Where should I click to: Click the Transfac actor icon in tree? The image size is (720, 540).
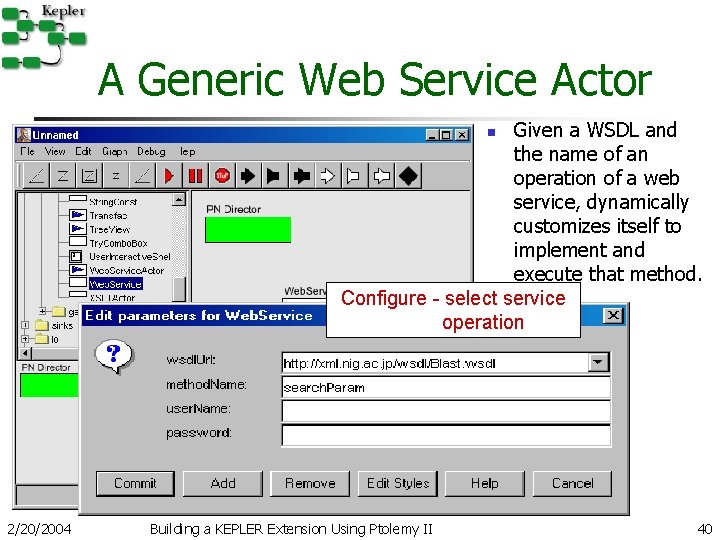click(77, 215)
